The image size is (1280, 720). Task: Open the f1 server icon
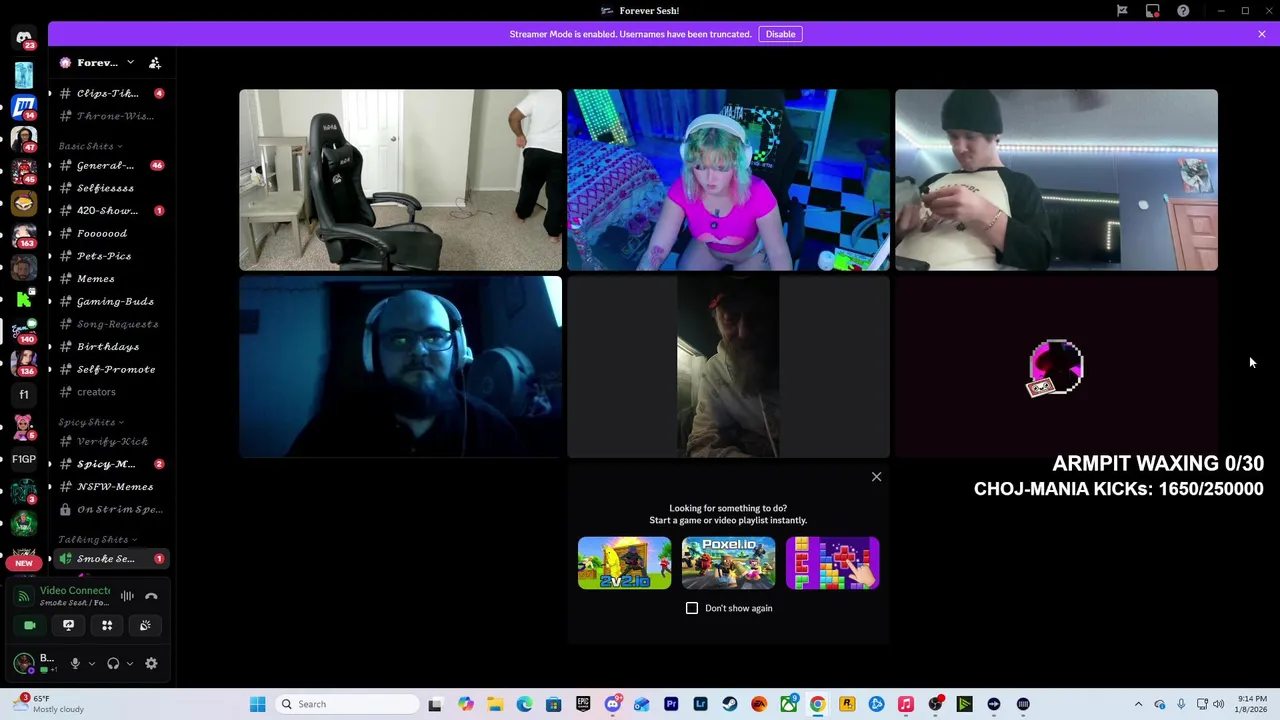24,394
